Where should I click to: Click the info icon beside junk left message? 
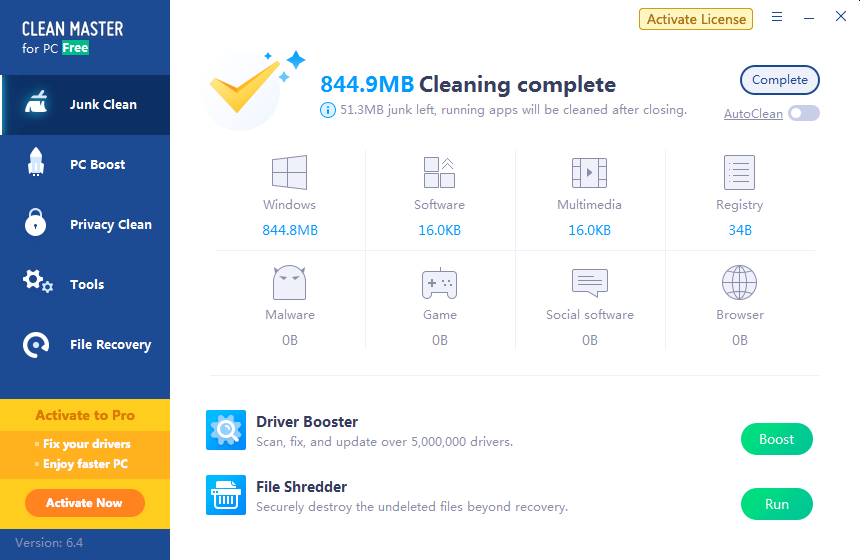pyautogui.click(x=327, y=110)
